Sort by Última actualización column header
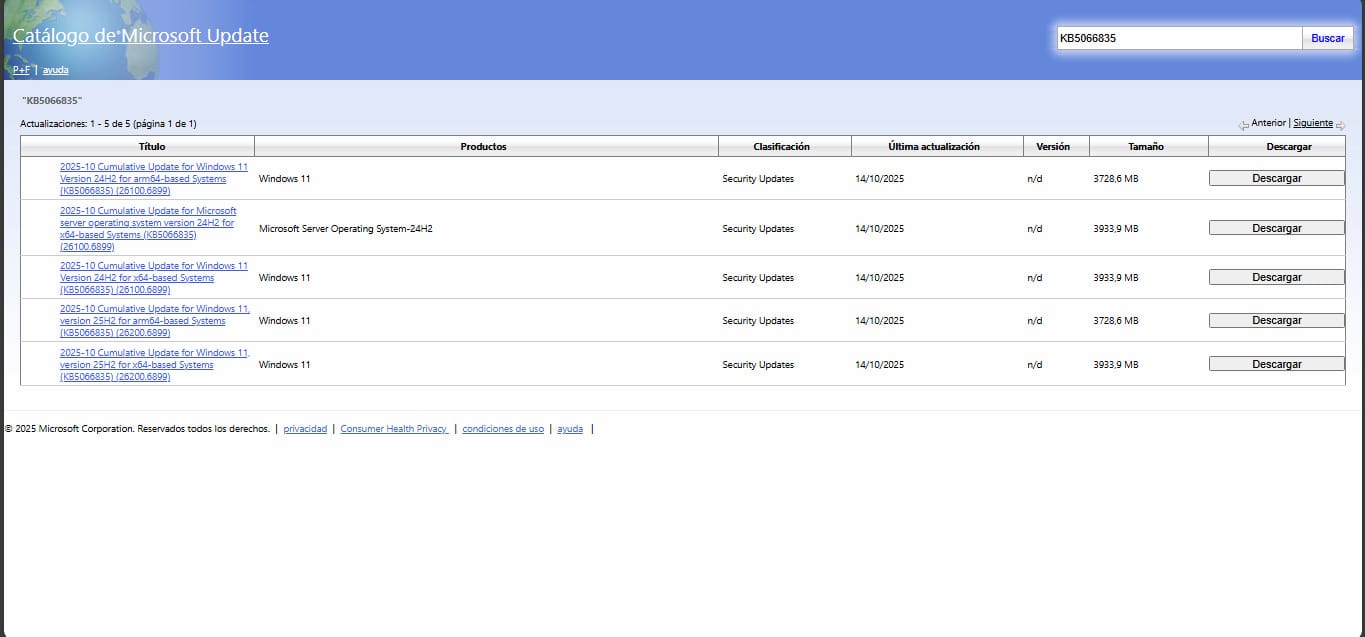Viewport: 1365px width, 637px height. (x=933, y=147)
